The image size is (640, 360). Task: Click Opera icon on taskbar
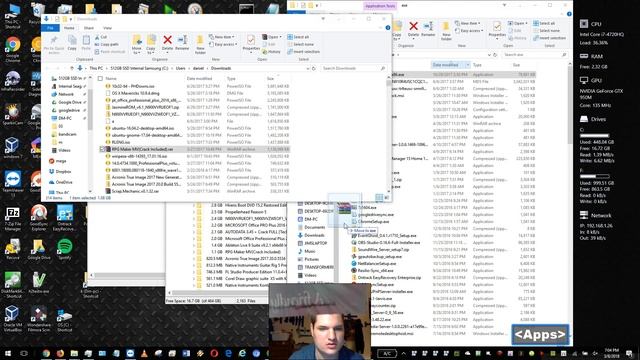pos(215,353)
